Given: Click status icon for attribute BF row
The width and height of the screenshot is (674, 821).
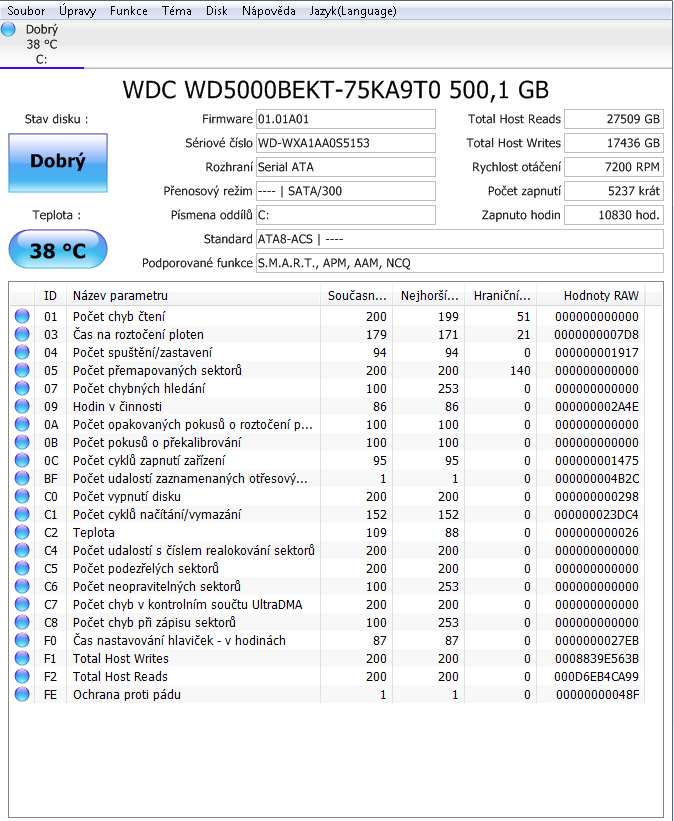Looking at the screenshot, I should [x=22, y=478].
